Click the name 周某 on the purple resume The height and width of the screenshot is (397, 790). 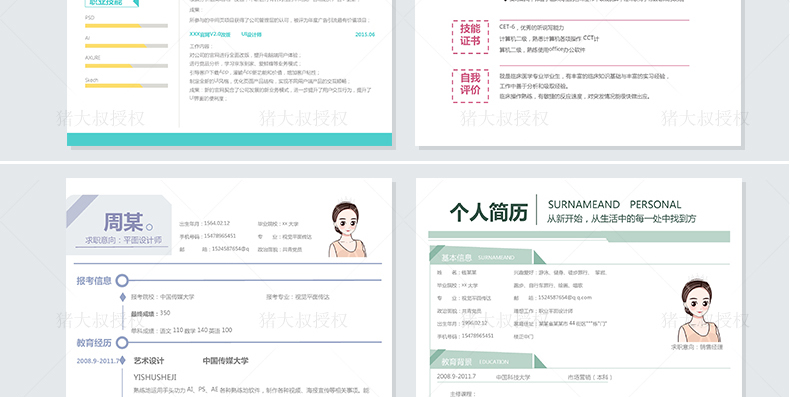pos(123,222)
